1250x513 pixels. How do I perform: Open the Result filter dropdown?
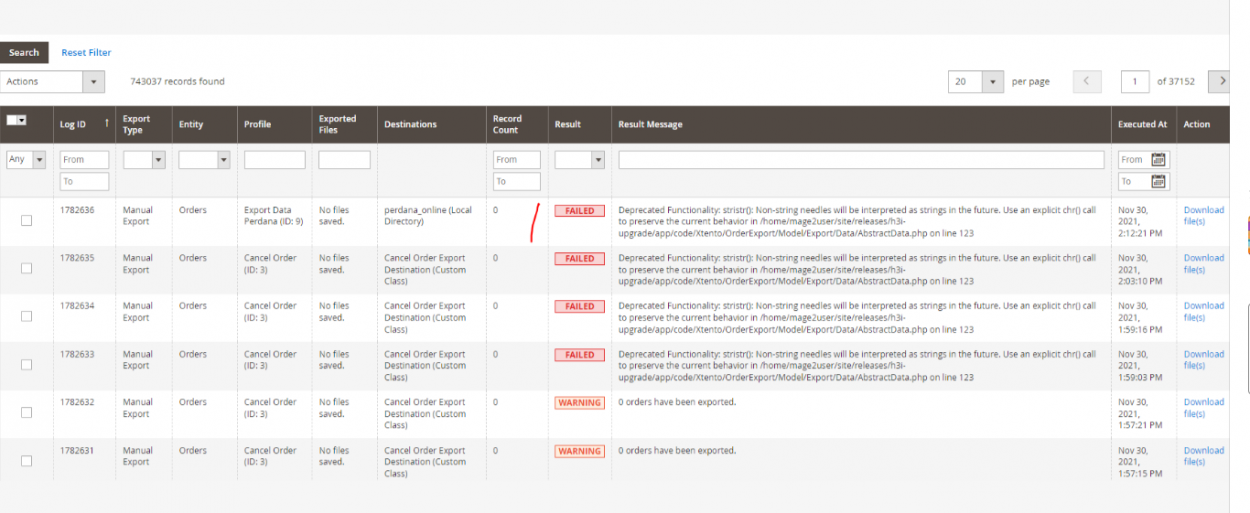tap(580, 160)
